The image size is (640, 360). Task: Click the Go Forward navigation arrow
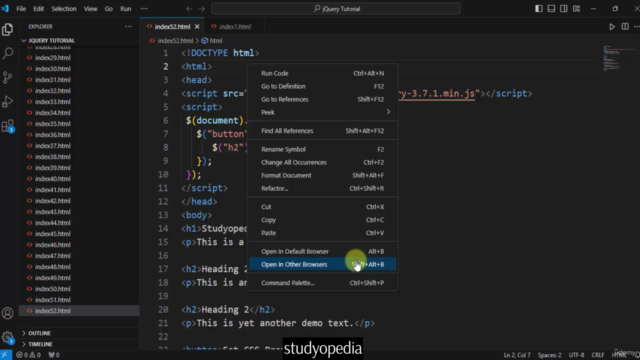tap(202, 9)
